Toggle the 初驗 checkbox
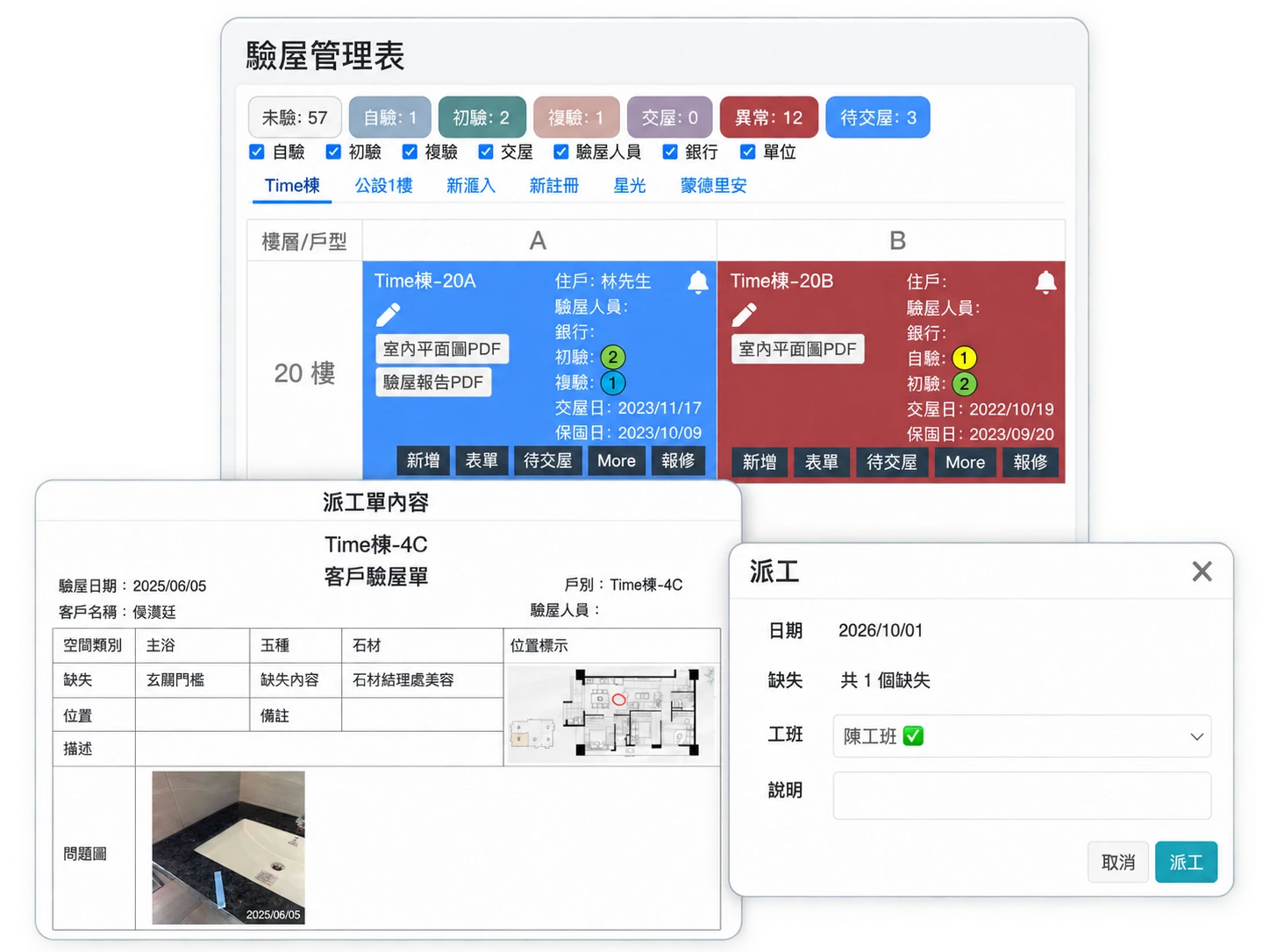The width and height of the screenshot is (1270, 952). click(332, 152)
